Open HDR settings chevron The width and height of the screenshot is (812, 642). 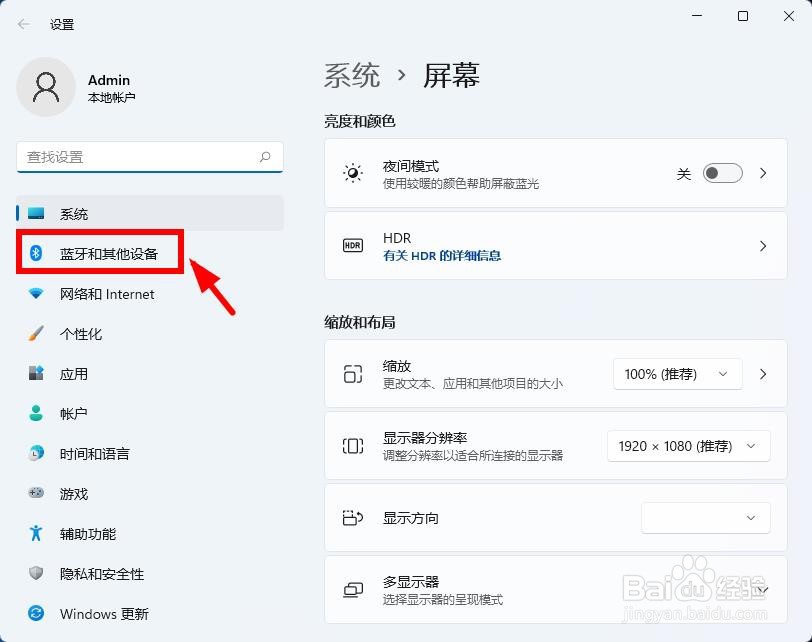[x=763, y=246]
